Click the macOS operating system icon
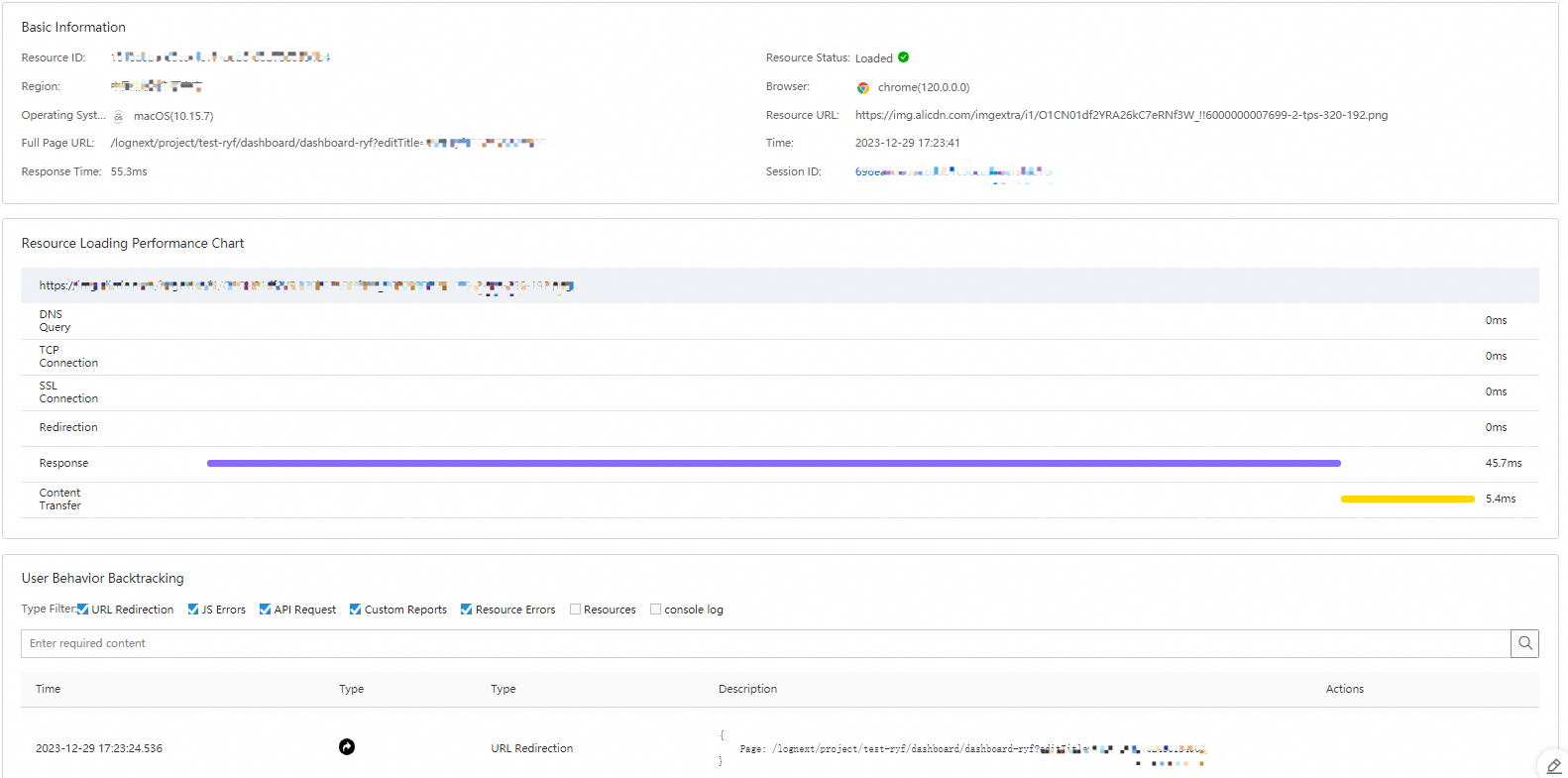Image resolution: width=1568 pixels, height=778 pixels. pos(119,116)
